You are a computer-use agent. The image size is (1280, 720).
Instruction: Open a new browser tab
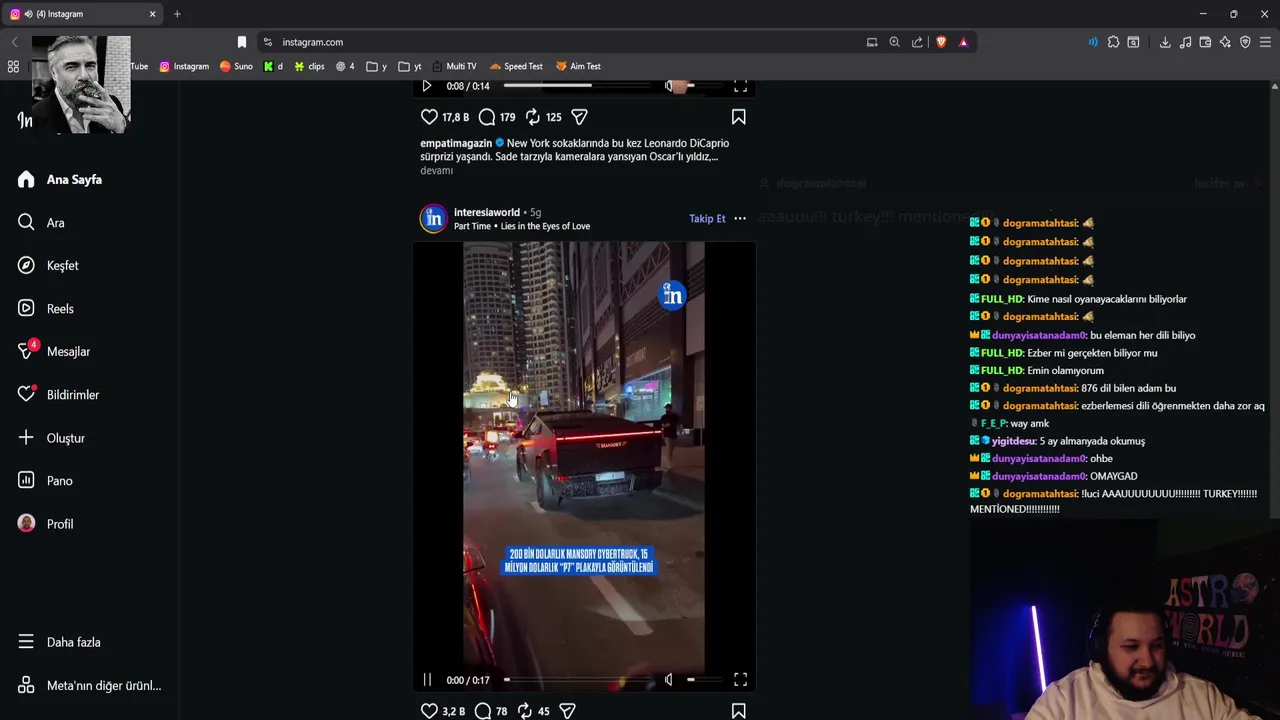pyautogui.click(x=177, y=14)
